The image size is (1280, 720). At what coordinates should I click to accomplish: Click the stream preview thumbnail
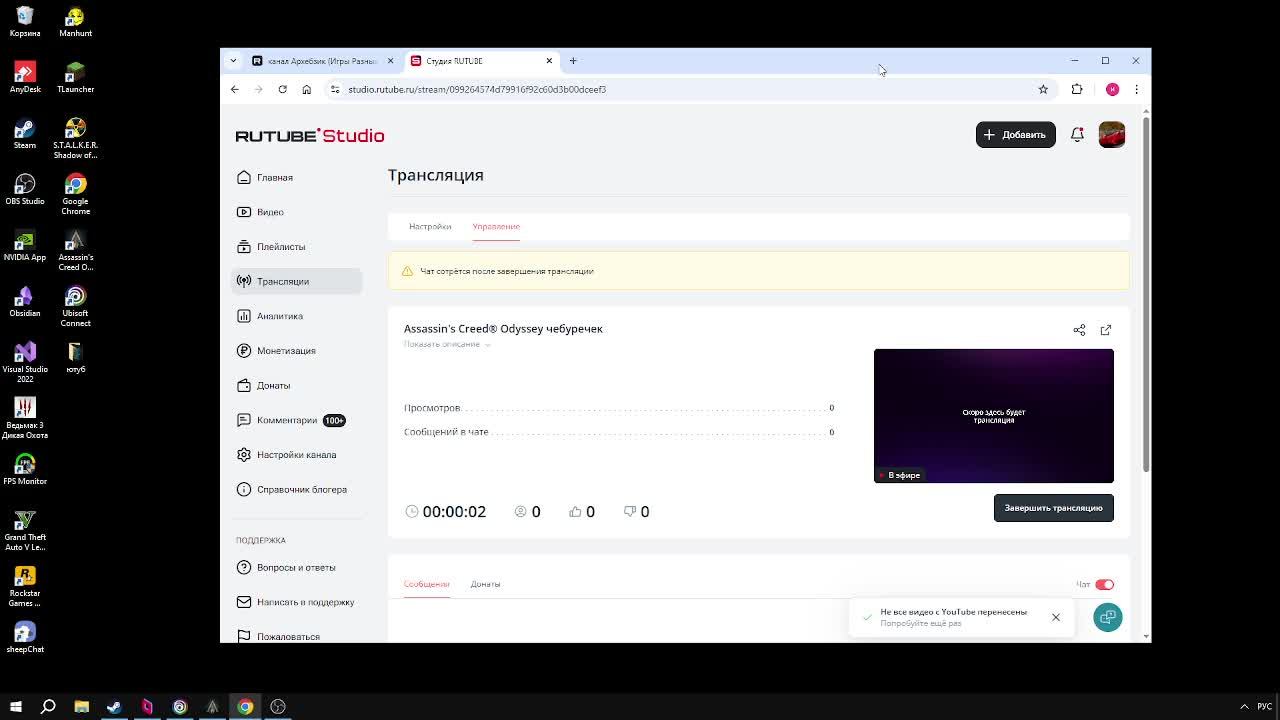(x=993, y=415)
